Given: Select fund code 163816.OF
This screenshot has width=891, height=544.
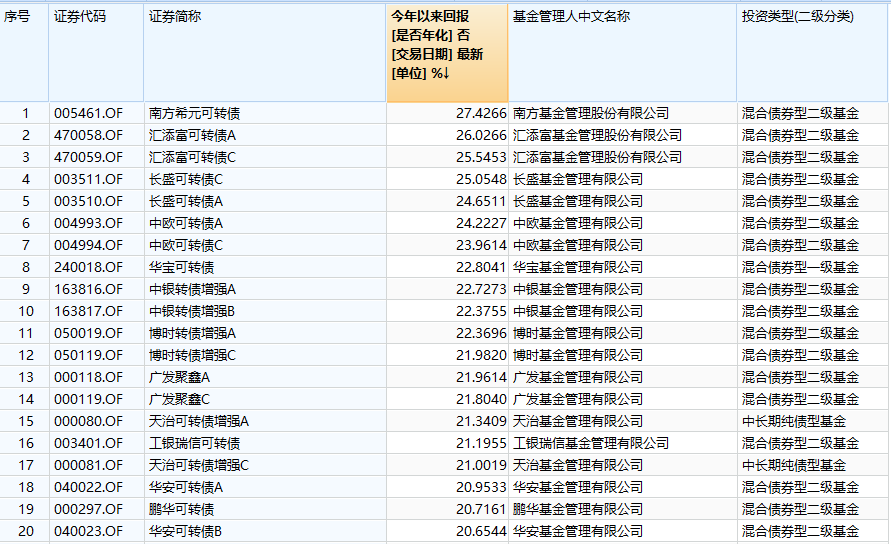Looking at the screenshot, I should [x=88, y=289].
